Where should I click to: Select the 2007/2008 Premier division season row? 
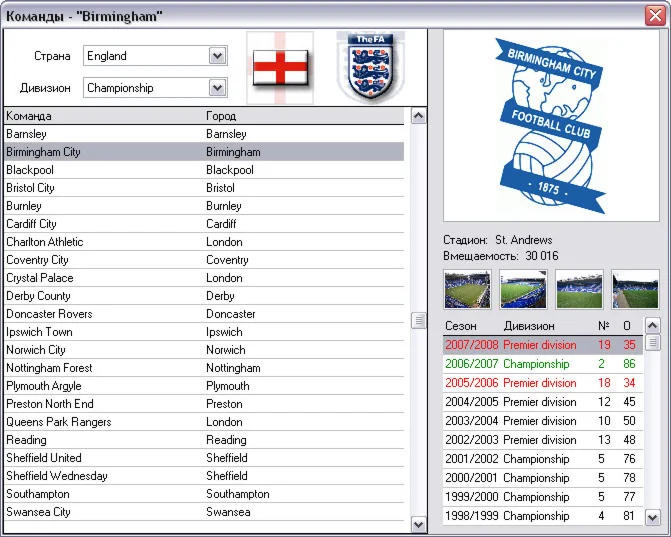(543, 345)
